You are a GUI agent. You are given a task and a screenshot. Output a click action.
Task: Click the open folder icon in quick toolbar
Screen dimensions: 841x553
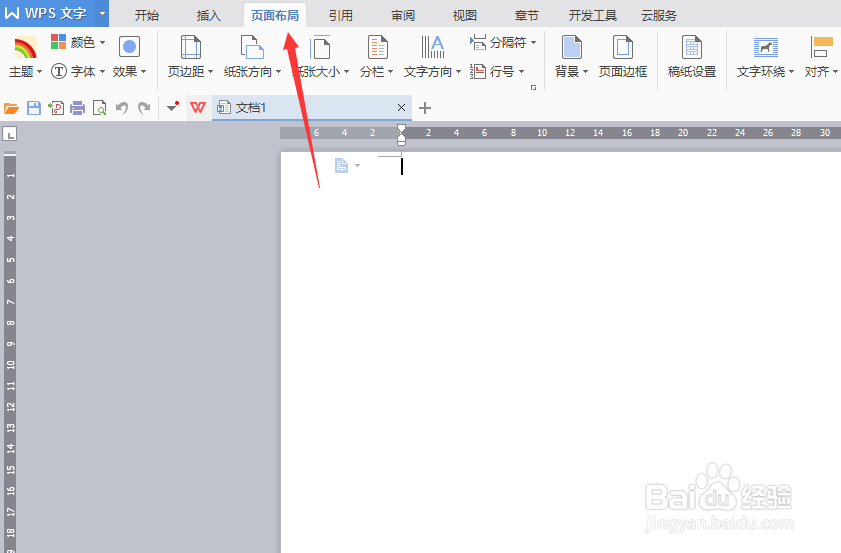[11, 108]
